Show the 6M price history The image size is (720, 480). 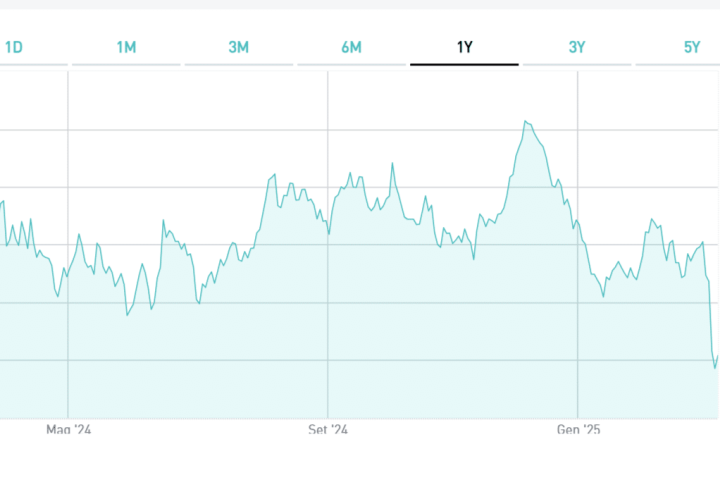click(x=351, y=47)
